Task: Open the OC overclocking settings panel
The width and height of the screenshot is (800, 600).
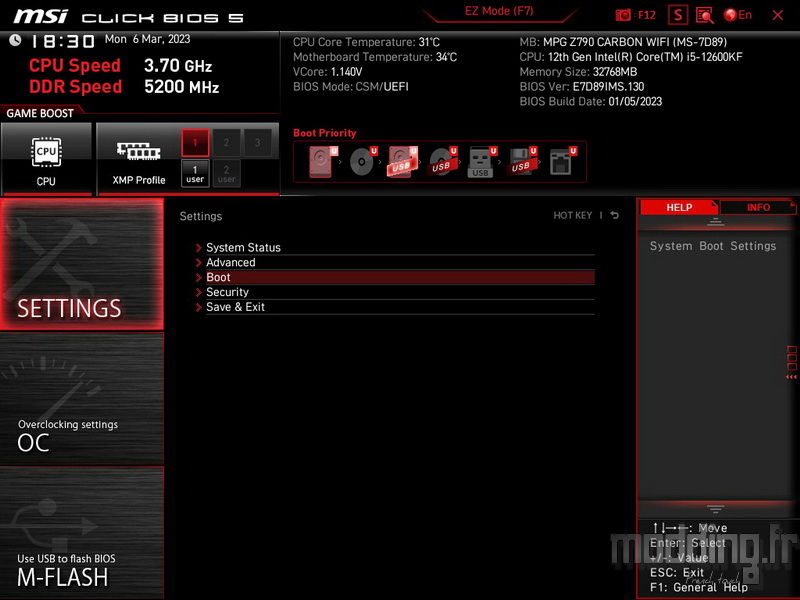Action: click(82, 399)
